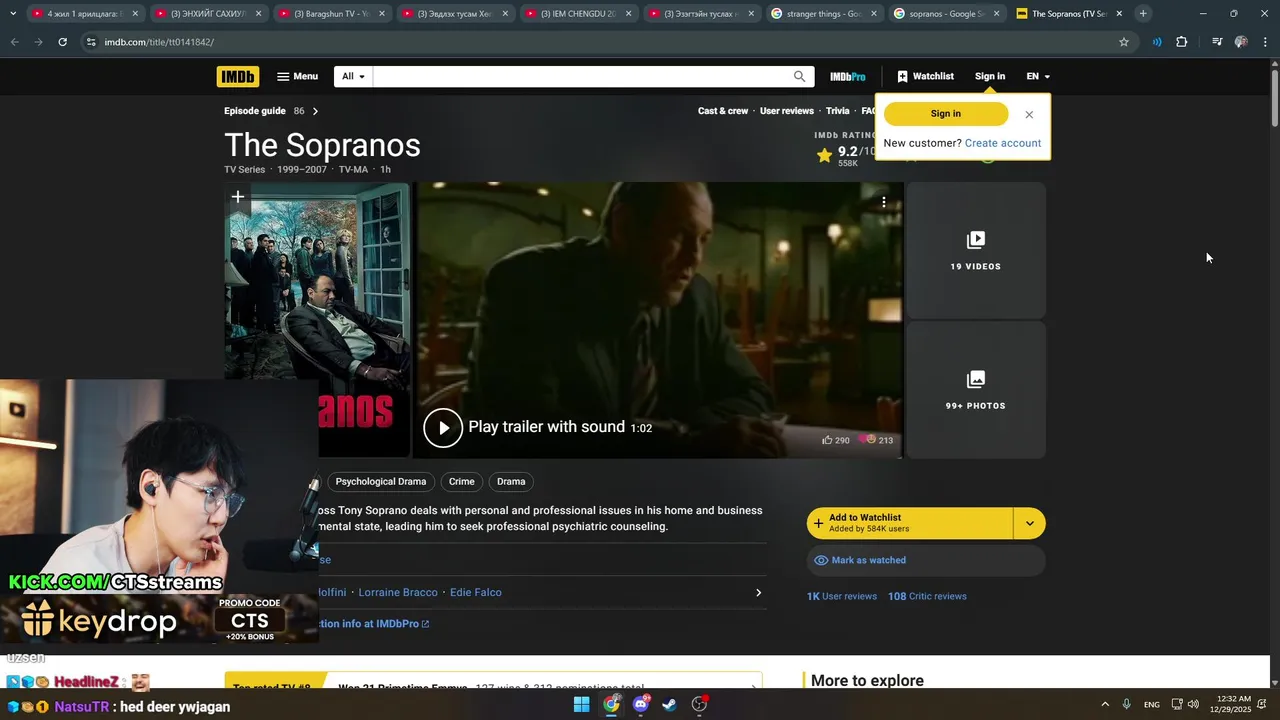Open IMDbPro link in header
The width and height of the screenshot is (1280, 720).
847,76
